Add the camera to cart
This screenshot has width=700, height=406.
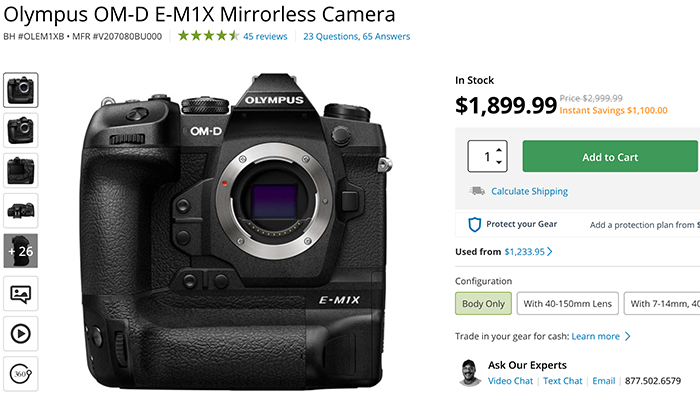pos(610,157)
